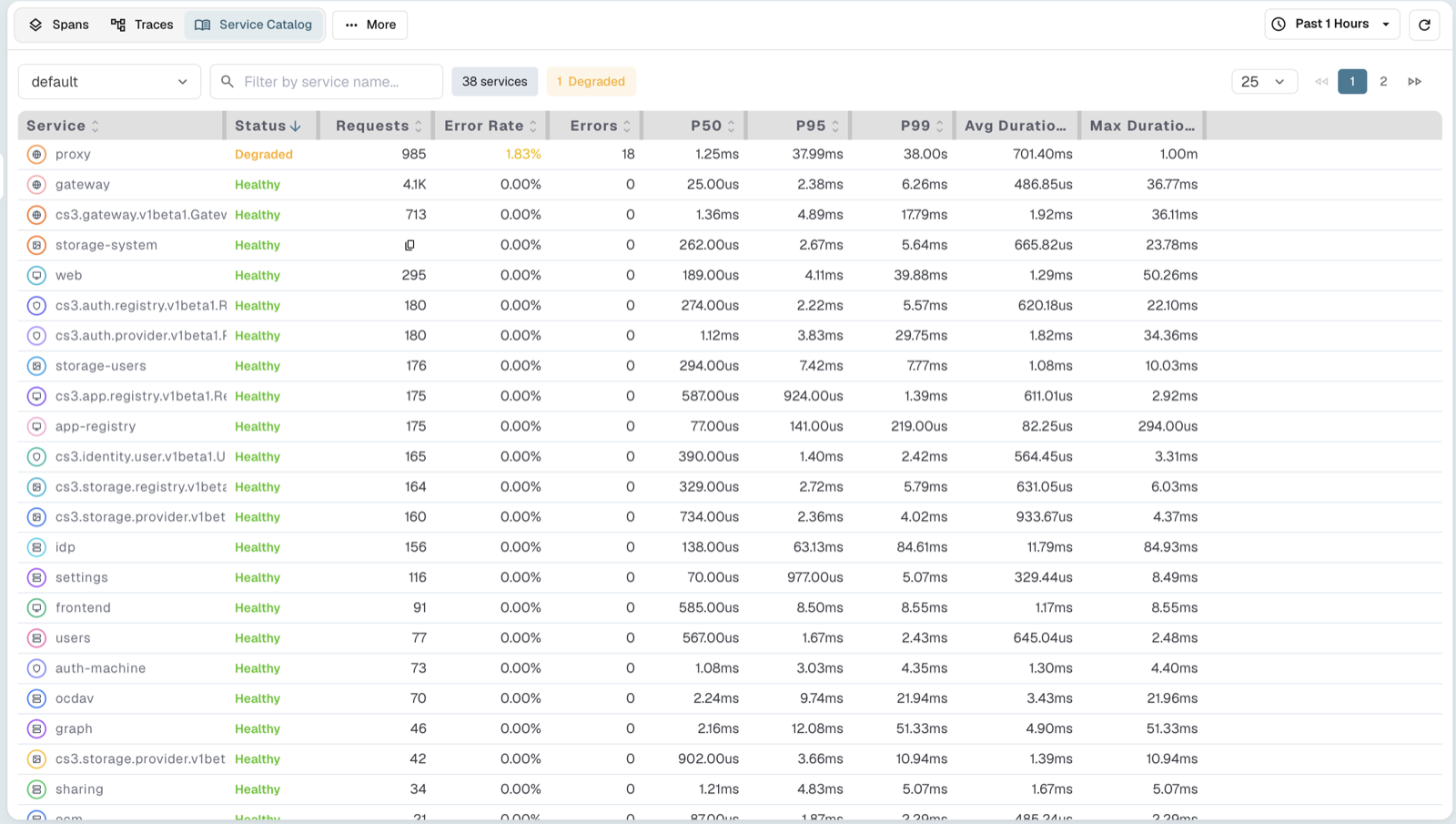The width and height of the screenshot is (1456, 824).
Task: Filter by the 1 Degraded badge
Action: click(x=591, y=82)
